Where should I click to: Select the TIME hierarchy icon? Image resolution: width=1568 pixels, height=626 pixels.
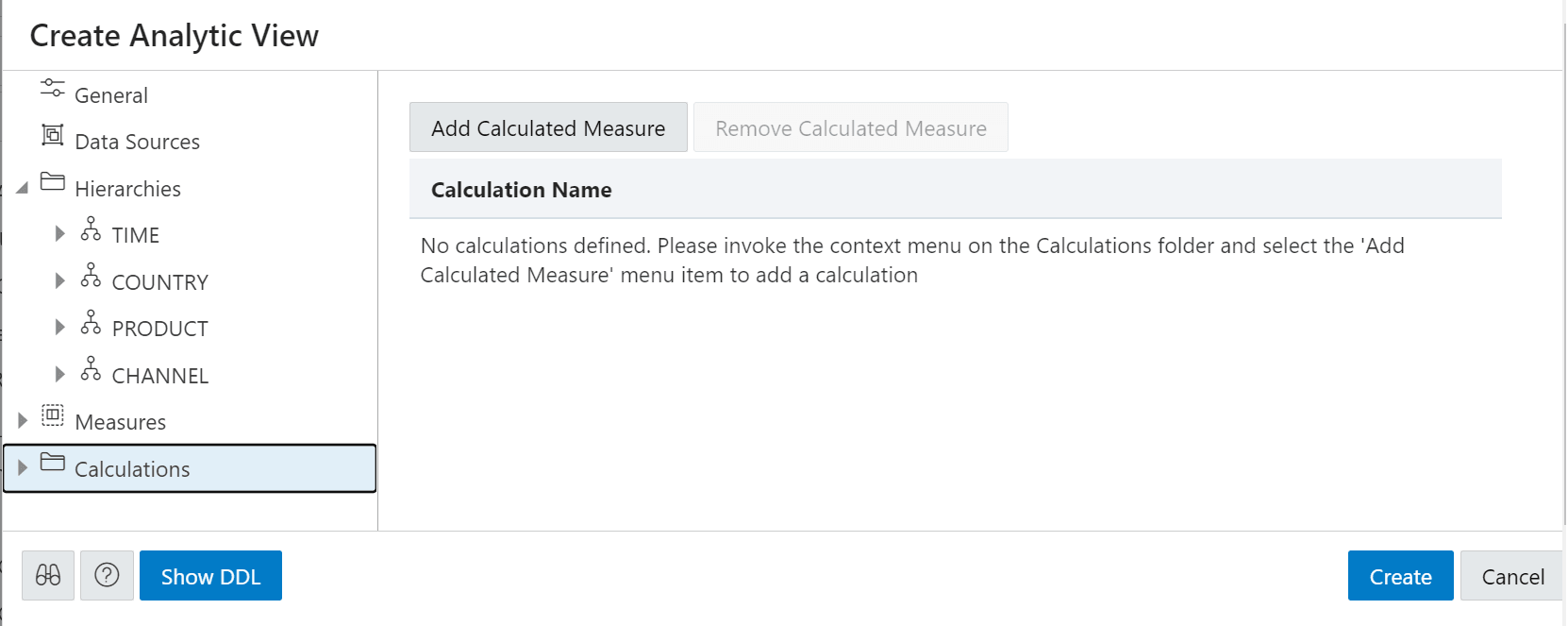91,228
